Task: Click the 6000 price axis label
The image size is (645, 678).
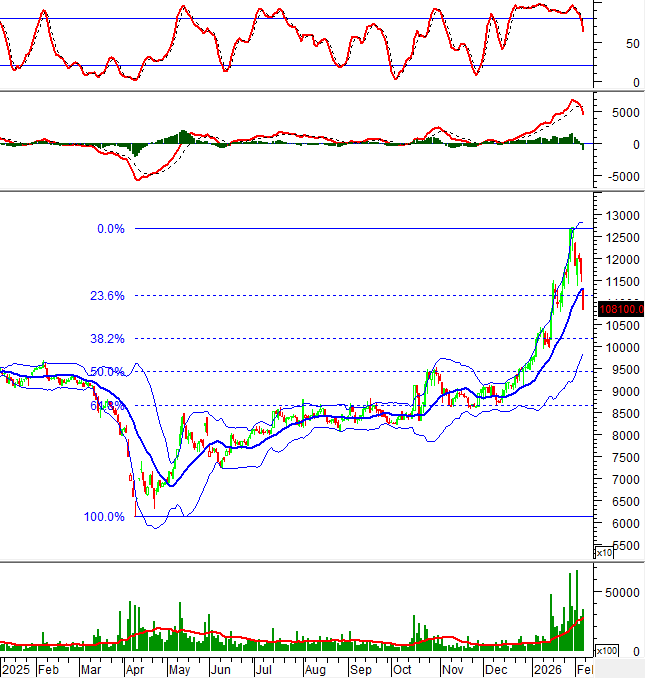Action: click(616, 524)
